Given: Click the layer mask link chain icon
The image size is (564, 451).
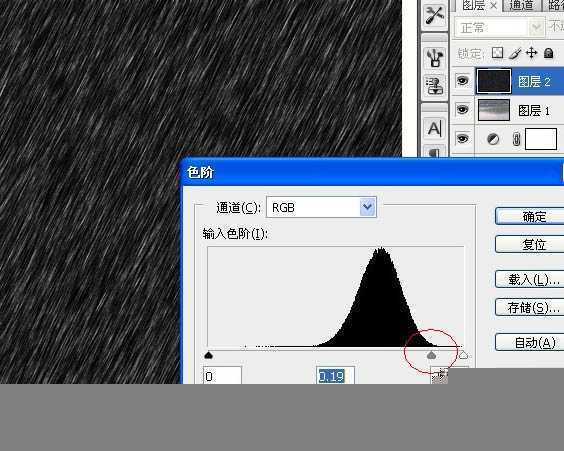Looking at the screenshot, I should point(517,139).
